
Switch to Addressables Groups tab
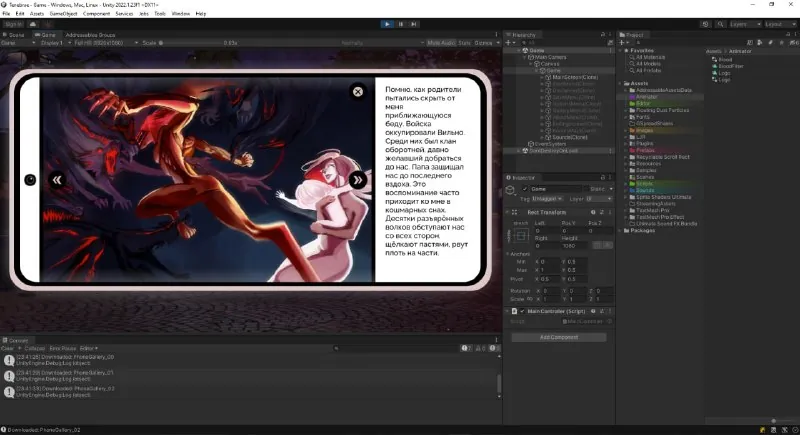coord(90,35)
